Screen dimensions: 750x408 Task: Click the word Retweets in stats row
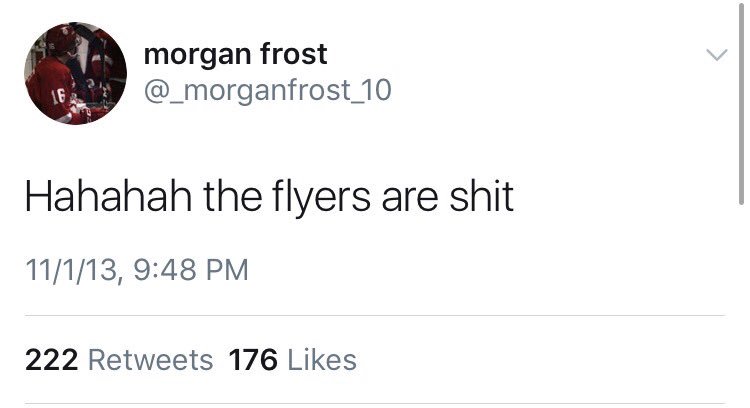click(151, 360)
